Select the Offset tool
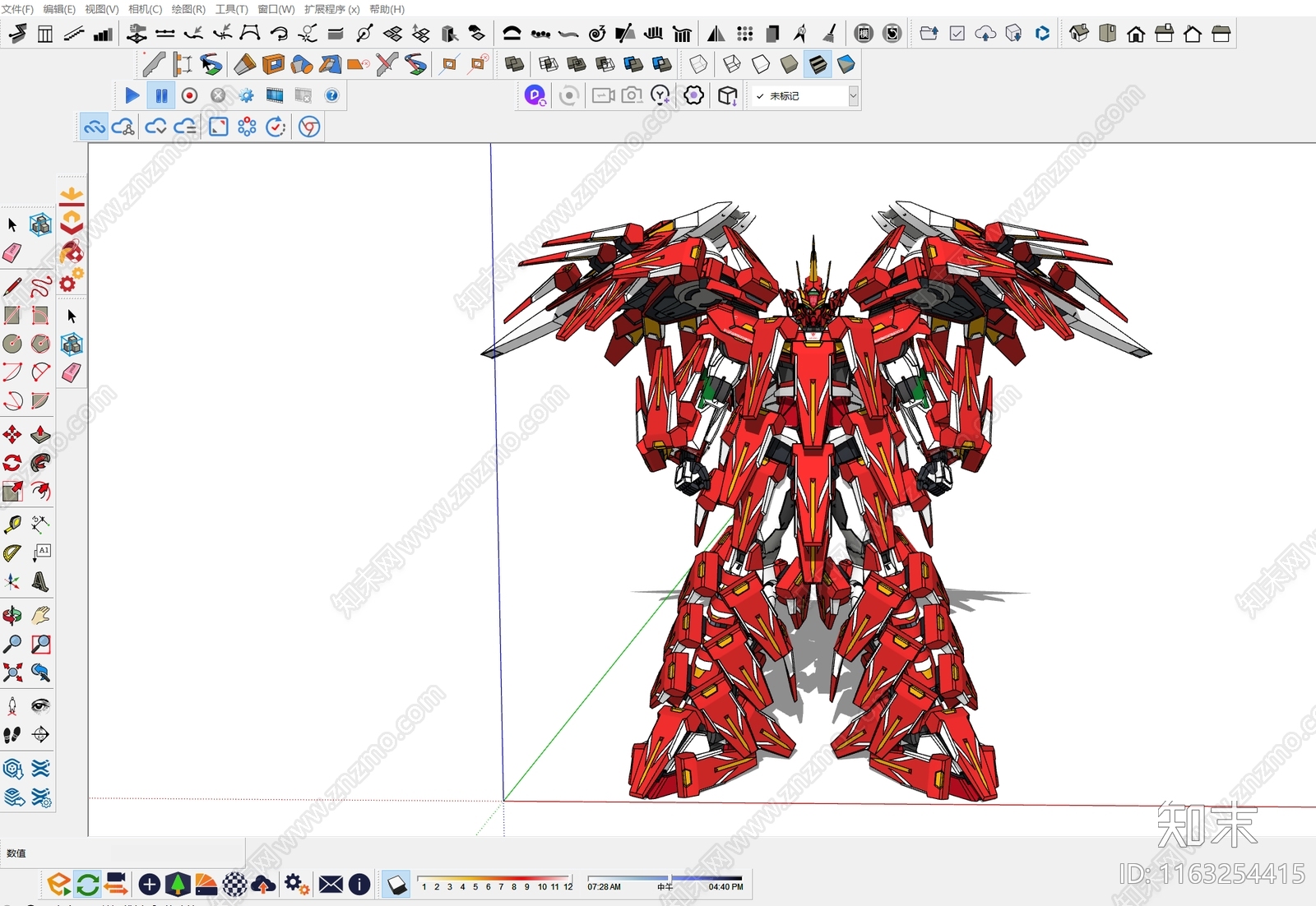 pos(40,492)
